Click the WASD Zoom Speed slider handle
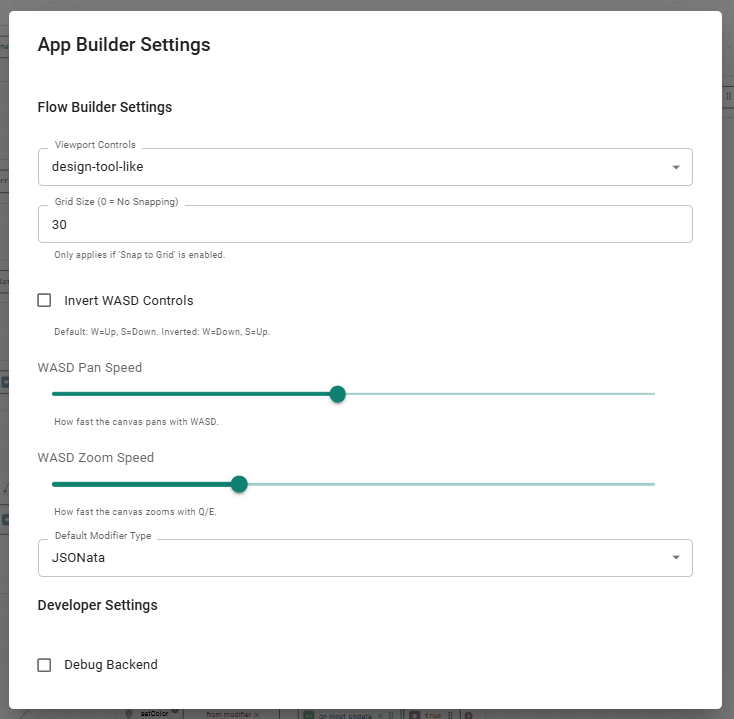Image resolution: width=734 pixels, height=719 pixels. tap(239, 484)
